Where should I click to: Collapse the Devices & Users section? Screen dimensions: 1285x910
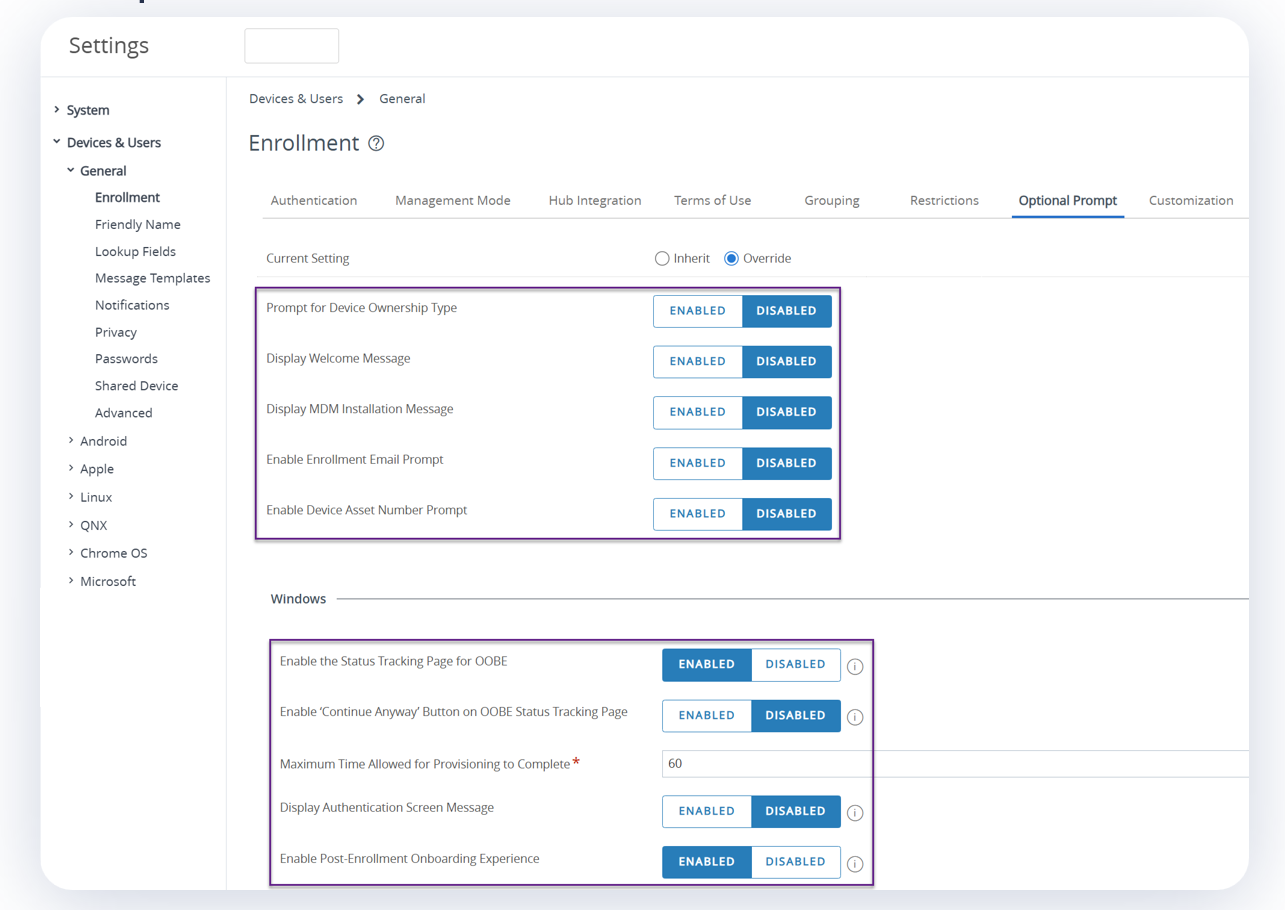pos(57,142)
